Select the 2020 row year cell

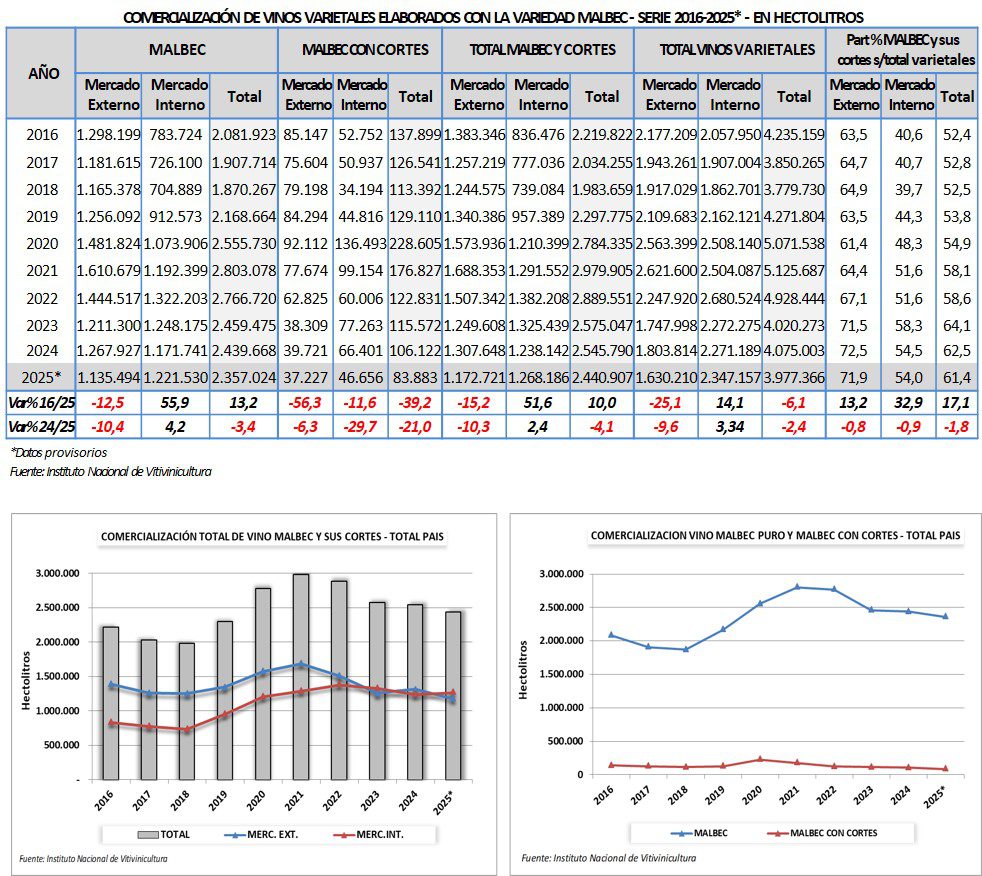[x=42, y=241]
